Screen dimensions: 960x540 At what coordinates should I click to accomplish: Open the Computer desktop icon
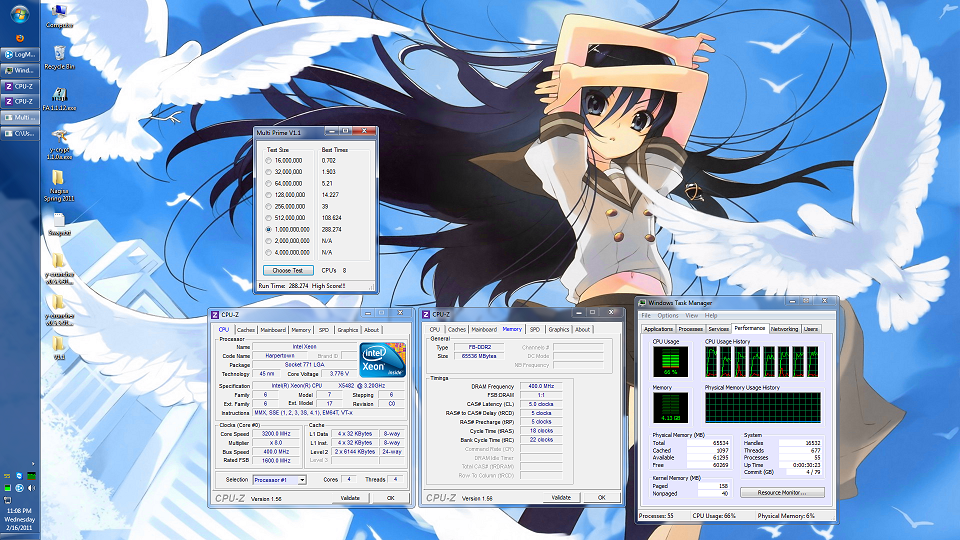59,12
